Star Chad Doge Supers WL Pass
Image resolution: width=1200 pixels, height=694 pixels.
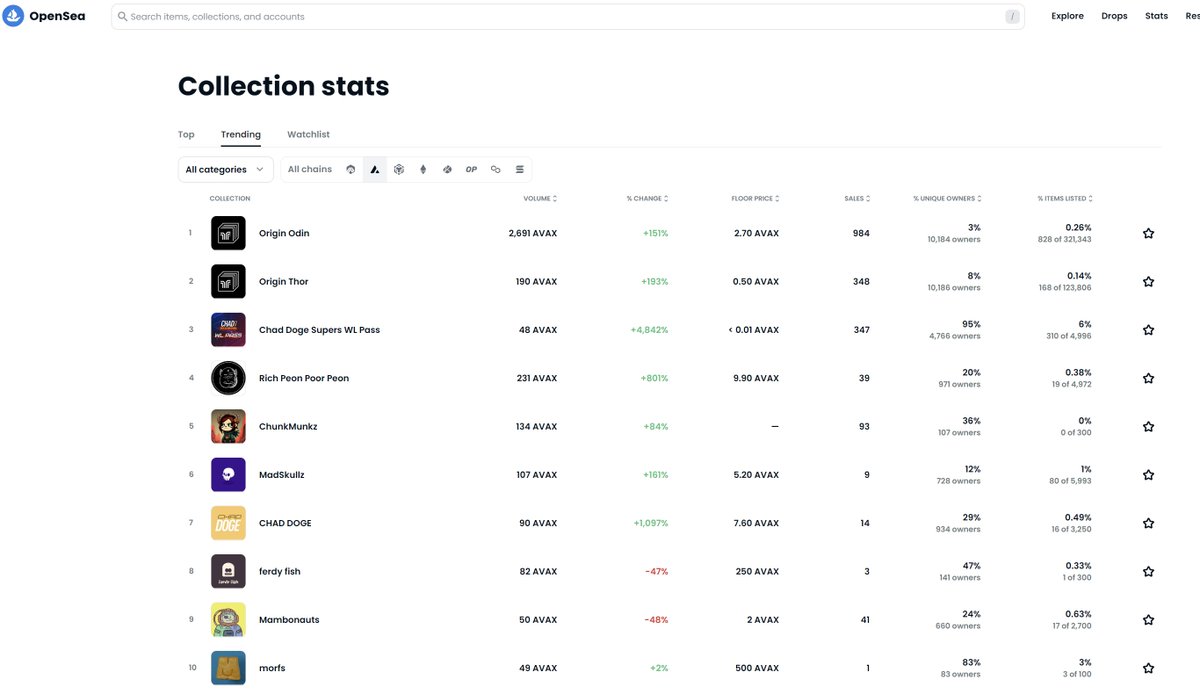pyautogui.click(x=1148, y=330)
